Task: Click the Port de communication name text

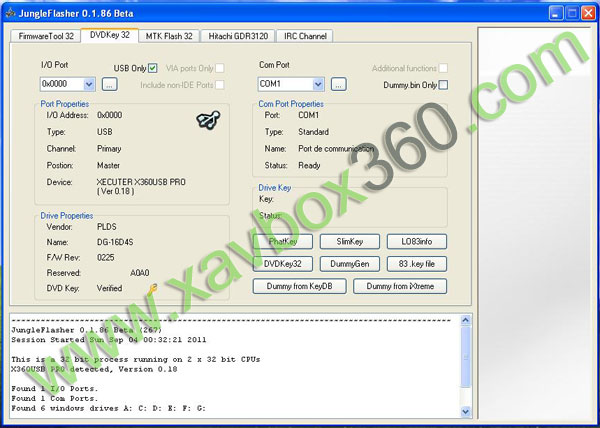Action: (336, 149)
